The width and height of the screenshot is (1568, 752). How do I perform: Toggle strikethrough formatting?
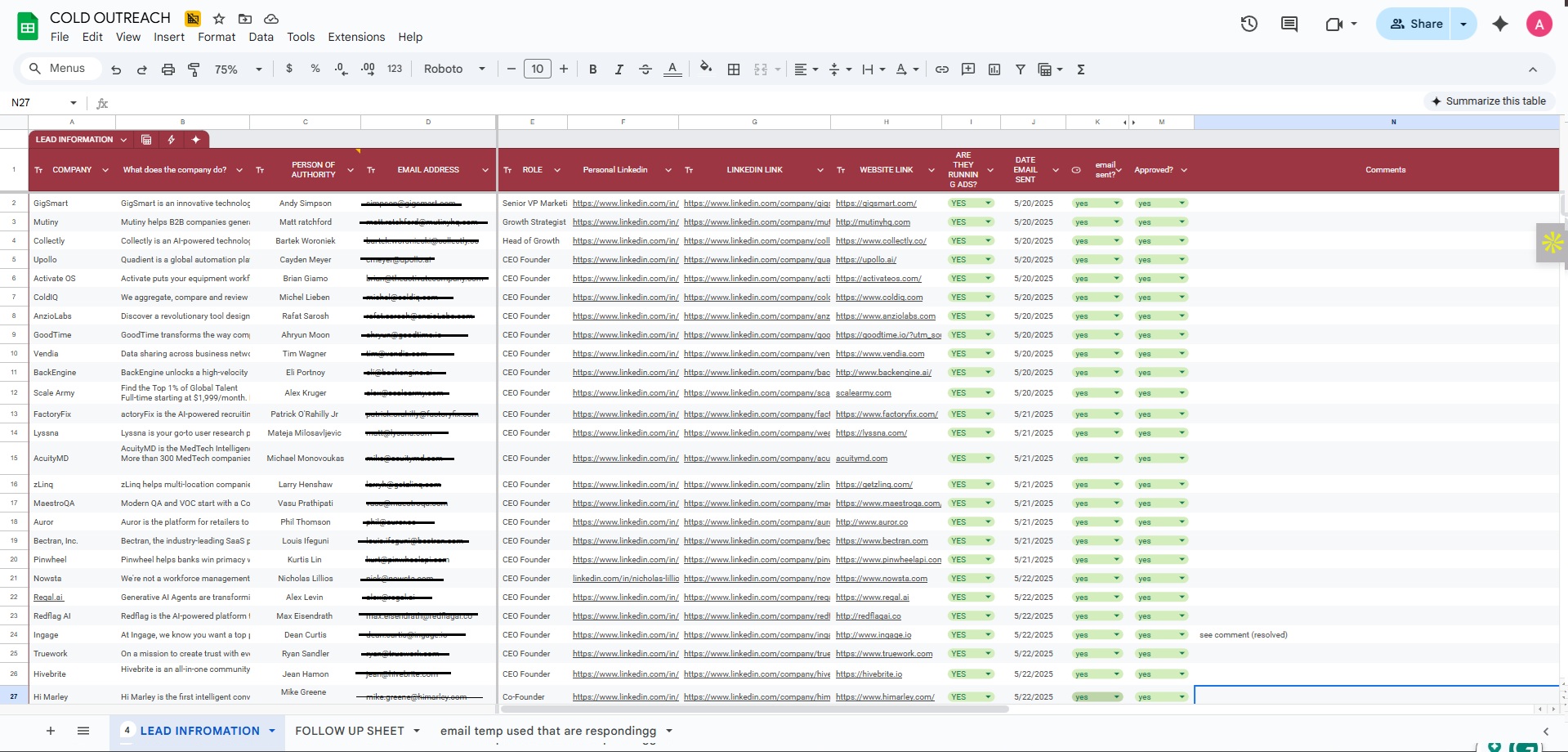tap(646, 69)
